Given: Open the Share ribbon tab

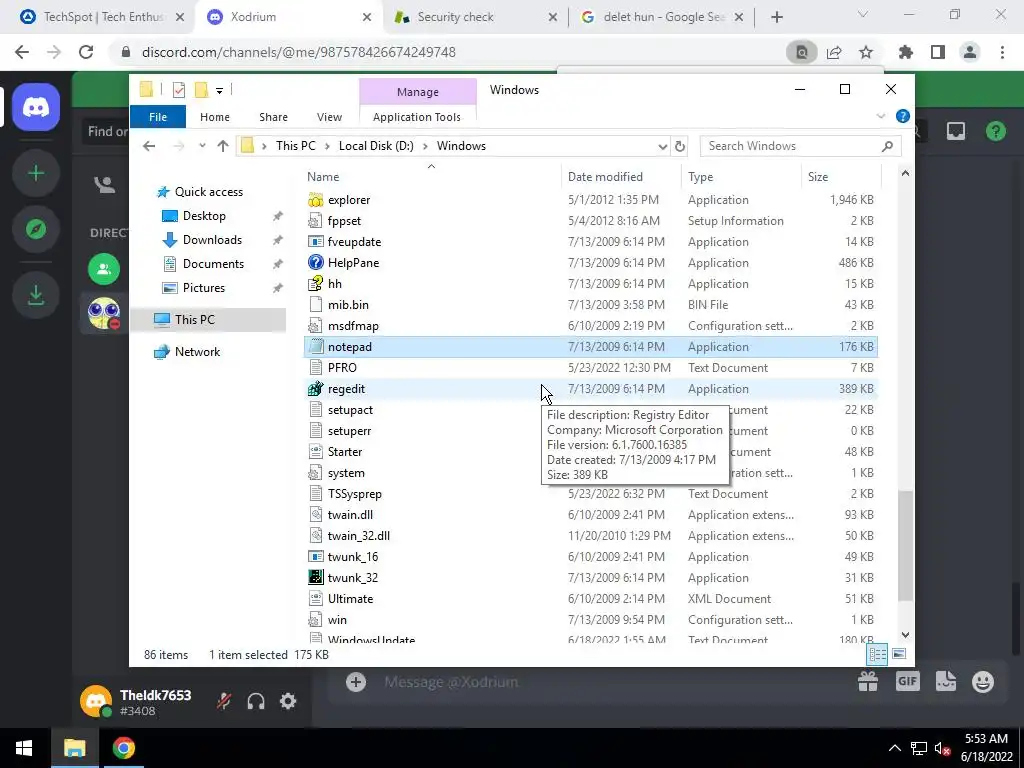Looking at the screenshot, I should [273, 117].
